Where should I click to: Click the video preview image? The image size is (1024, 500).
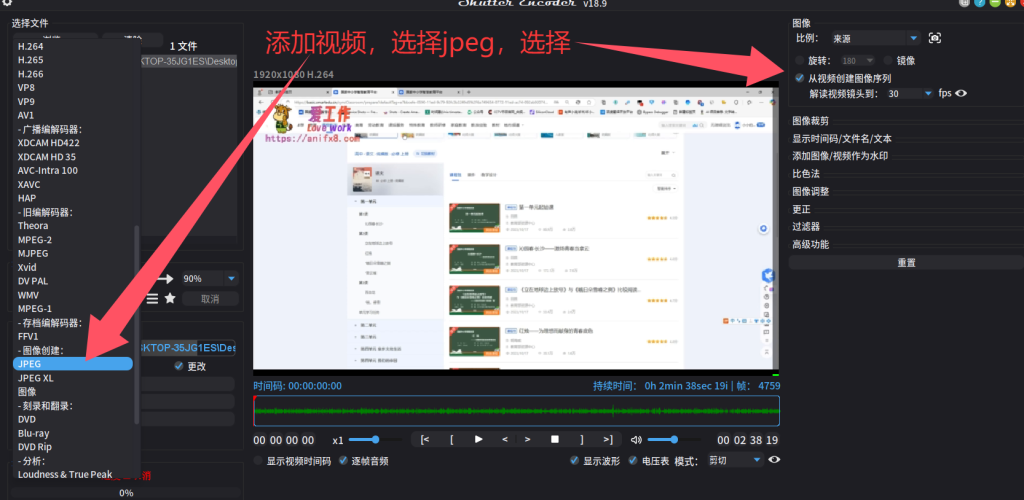(x=516, y=228)
